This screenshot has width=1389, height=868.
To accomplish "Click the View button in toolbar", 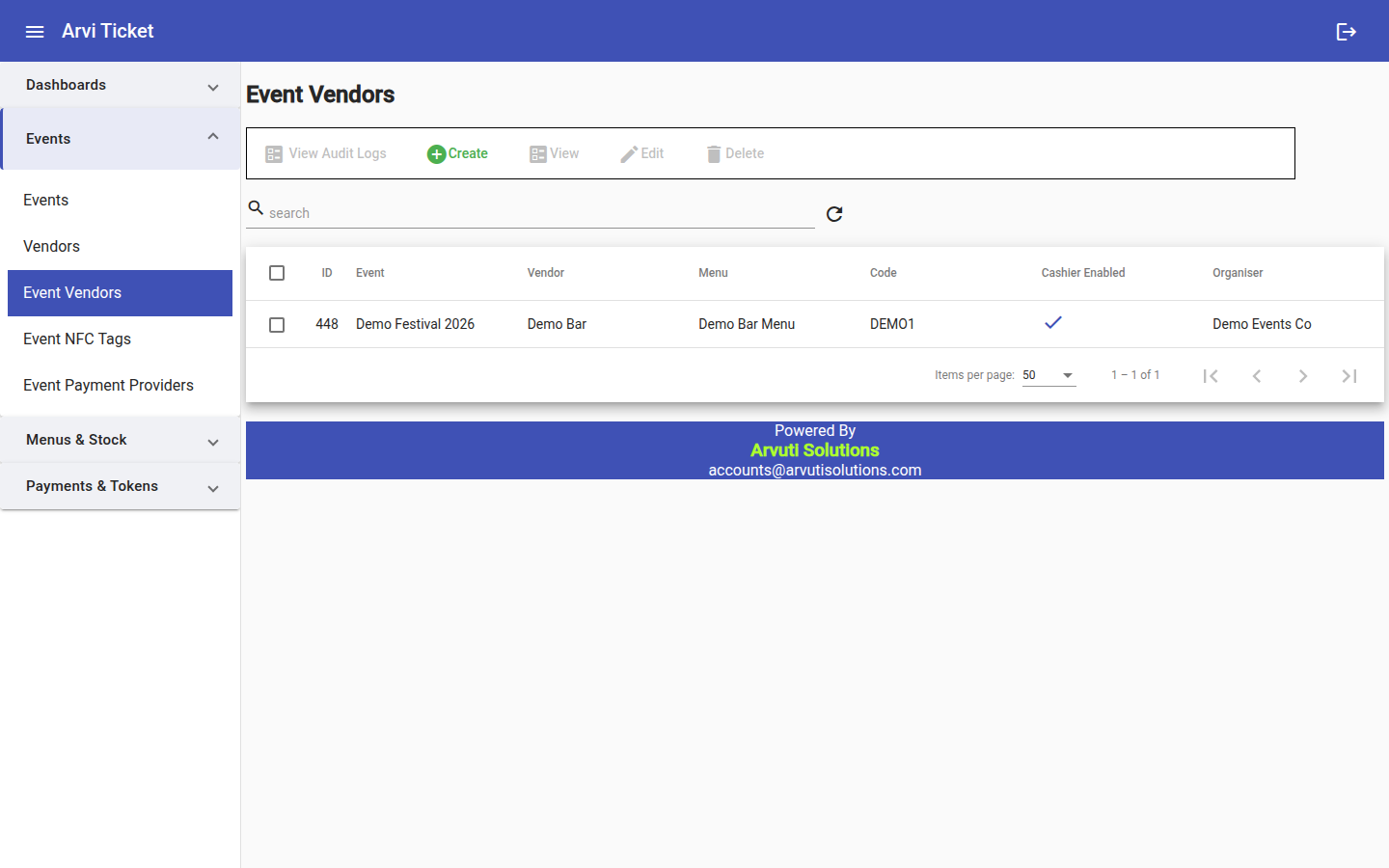I will [x=555, y=154].
